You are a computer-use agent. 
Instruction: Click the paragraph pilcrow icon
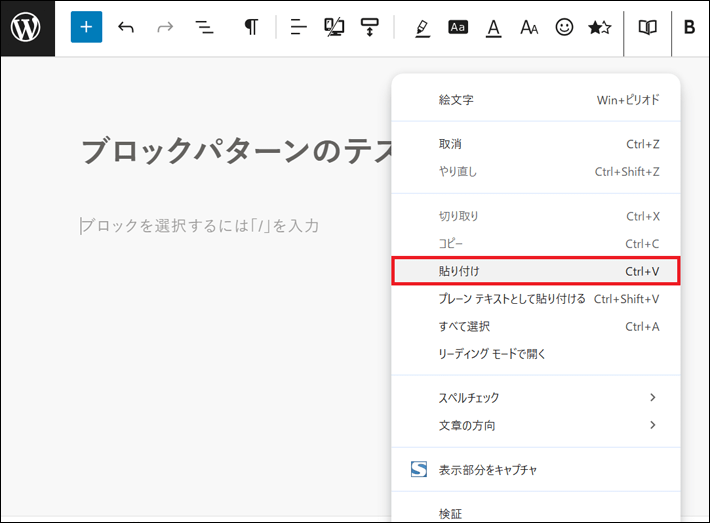[x=251, y=28]
